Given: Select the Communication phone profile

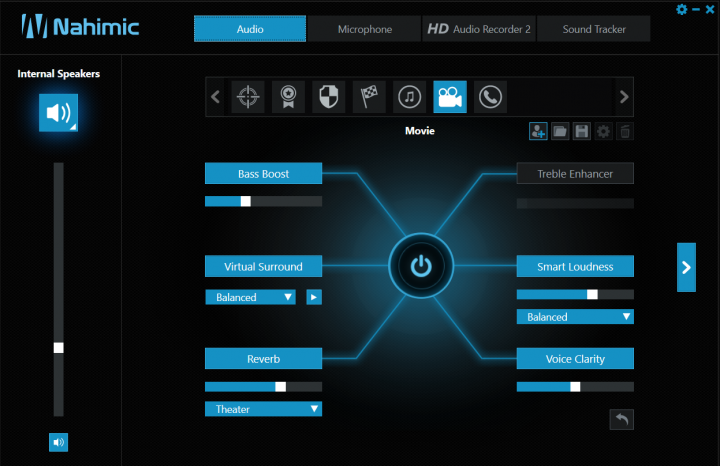Looking at the screenshot, I should point(490,97).
